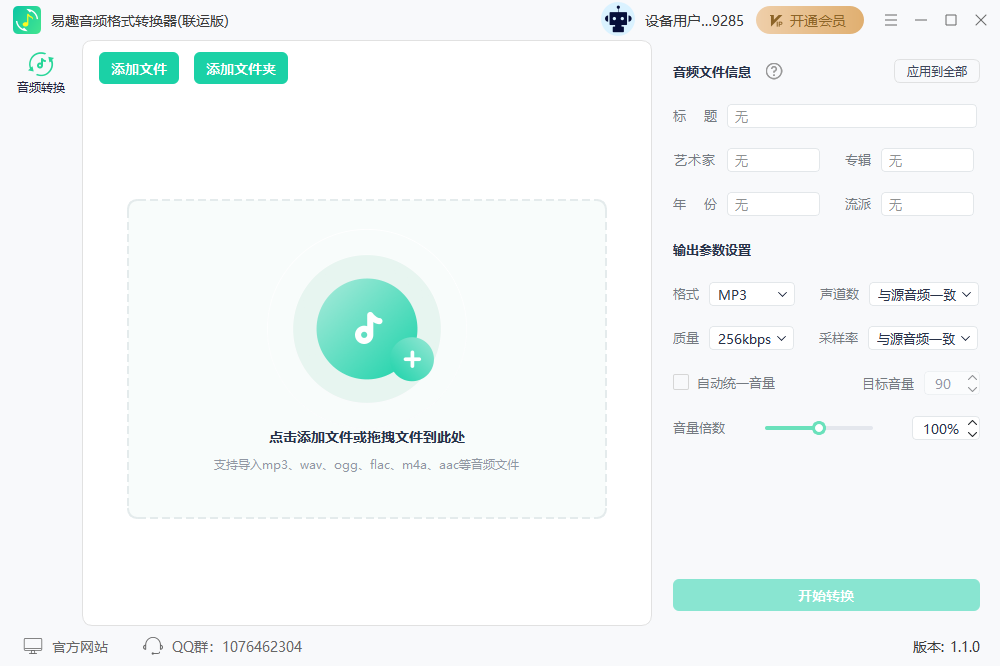The image size is (1000, 666).
Task: Click the app logo in title bar
Action: pyautogui.click(x=27, y=20)
